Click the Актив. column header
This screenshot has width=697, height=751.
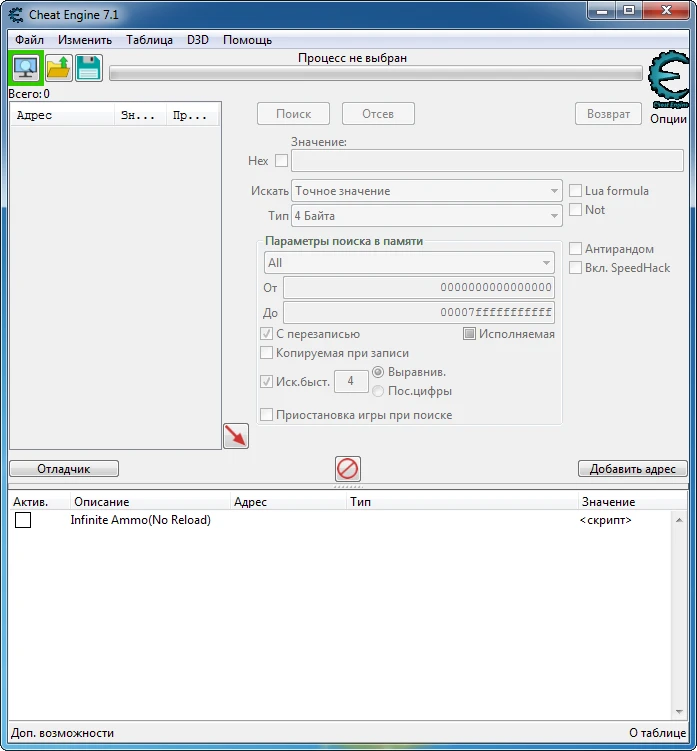coord(39,502)
